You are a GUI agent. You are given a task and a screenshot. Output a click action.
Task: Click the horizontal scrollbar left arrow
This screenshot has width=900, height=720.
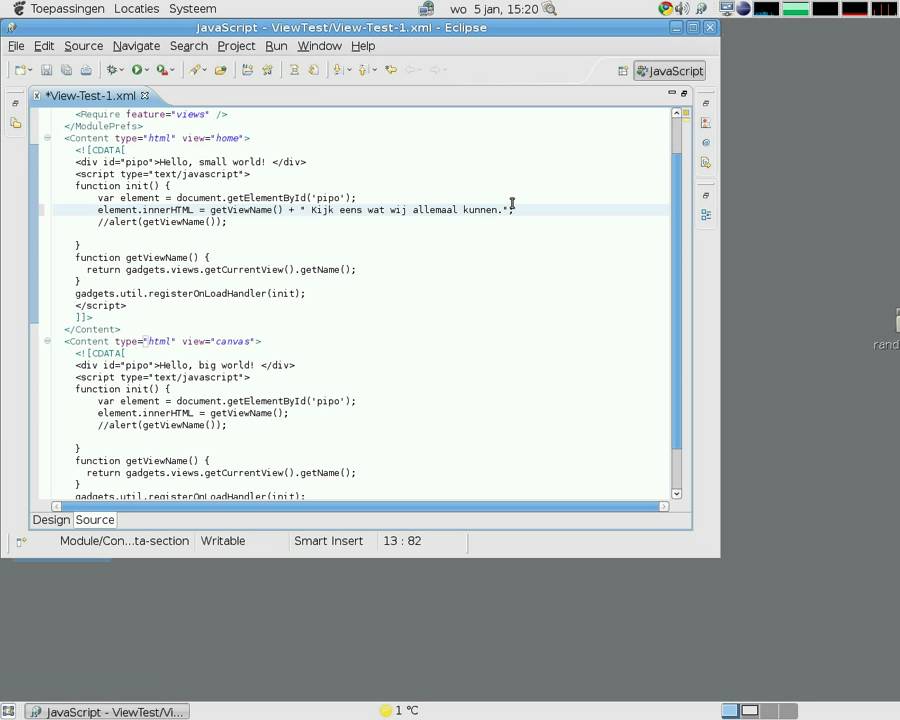click(x=56, y=506)
